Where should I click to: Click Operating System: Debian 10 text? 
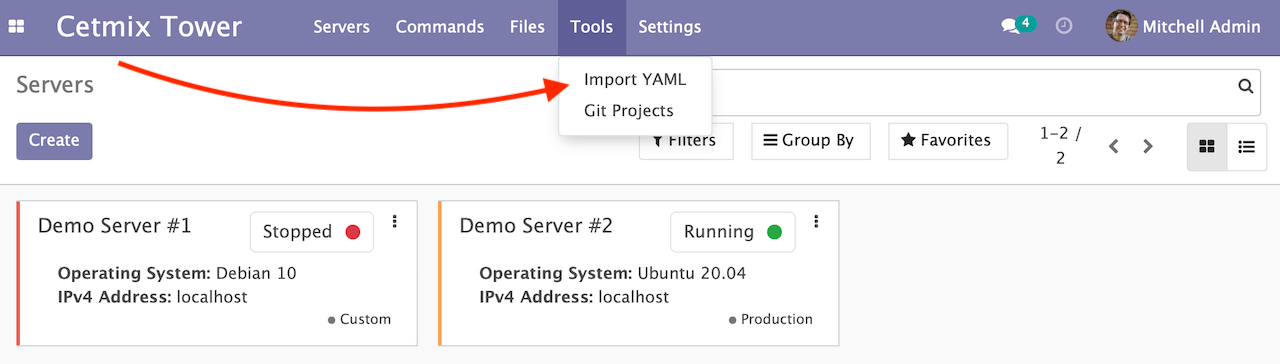[x=177, y=273]
